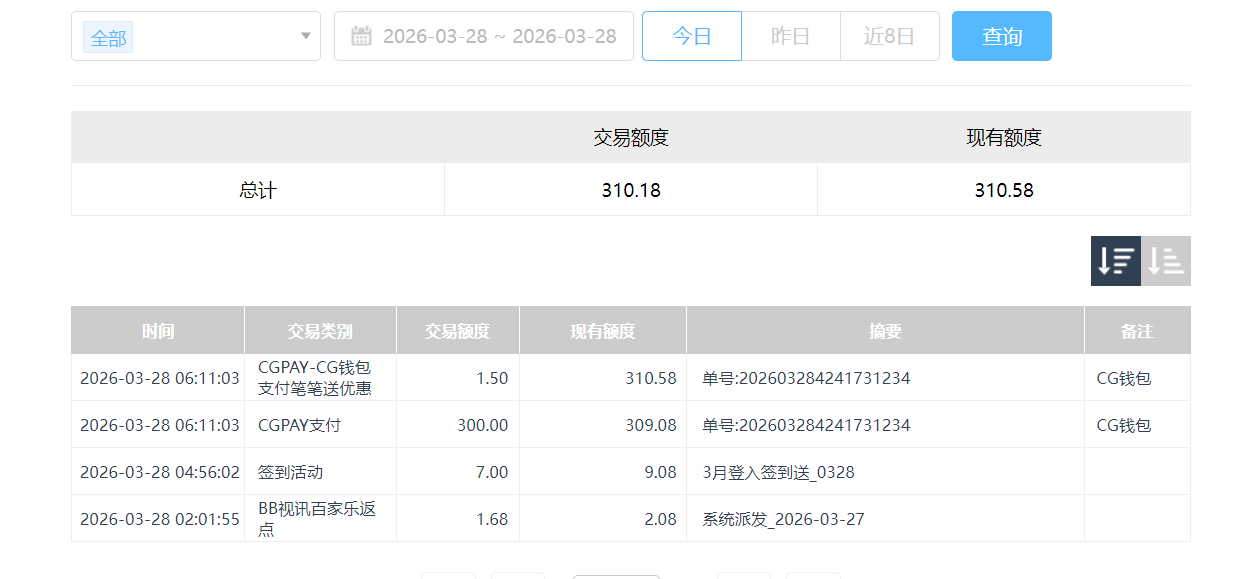
Task: Switch to the 昨日 tab
Action: [x=790, y=36]
